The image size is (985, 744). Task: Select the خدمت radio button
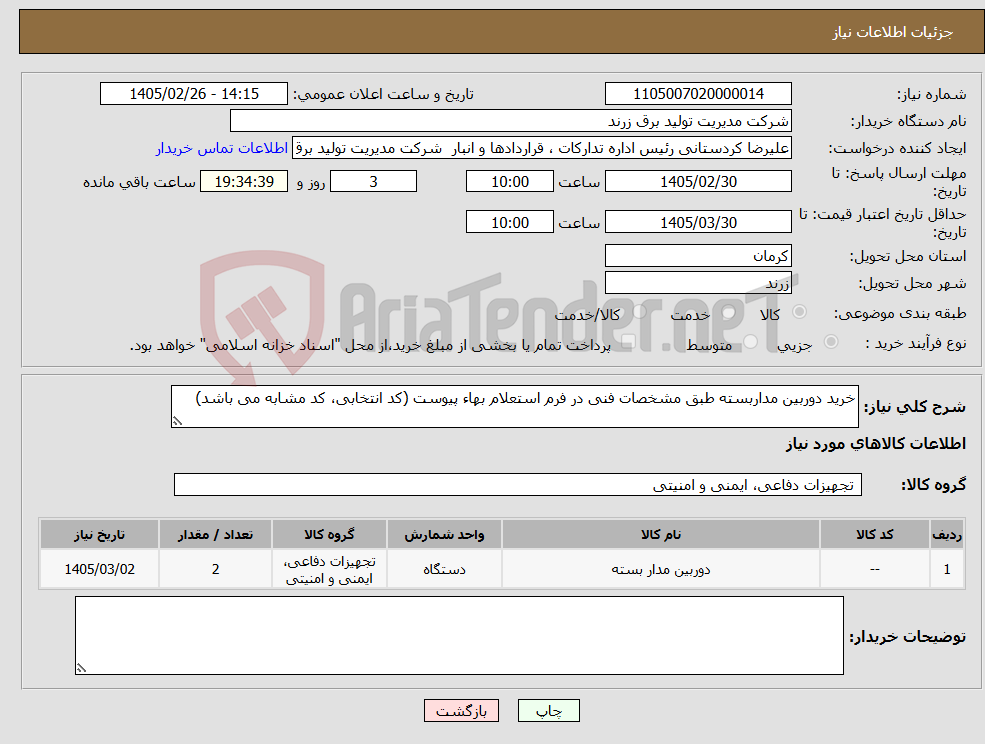pyautogui.click(x=729, y=312)
